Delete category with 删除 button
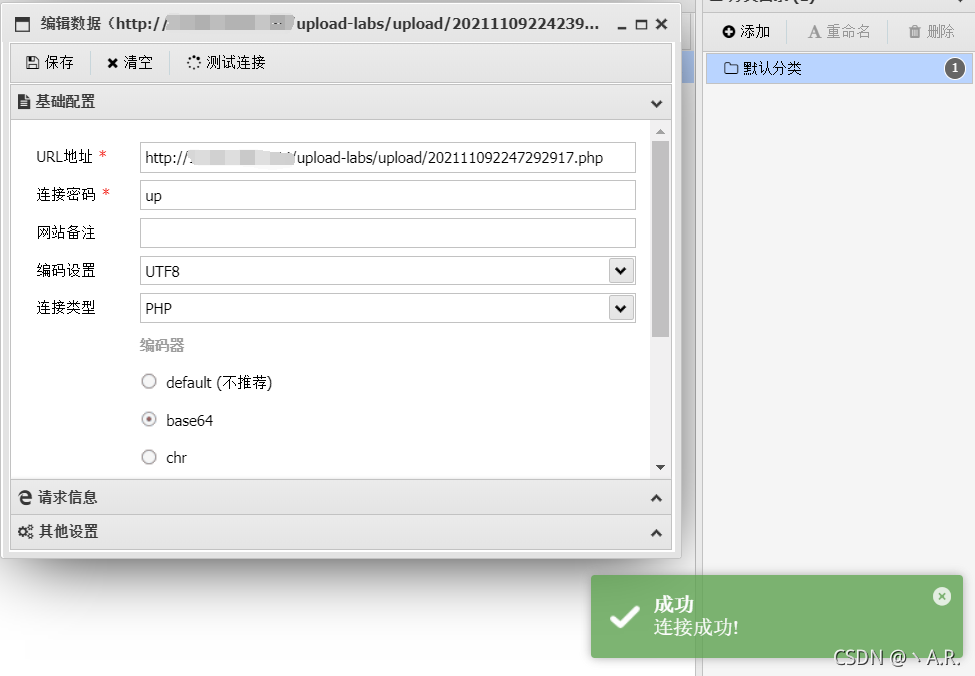This screenshot has width=975, height=676. click(931, 32)
